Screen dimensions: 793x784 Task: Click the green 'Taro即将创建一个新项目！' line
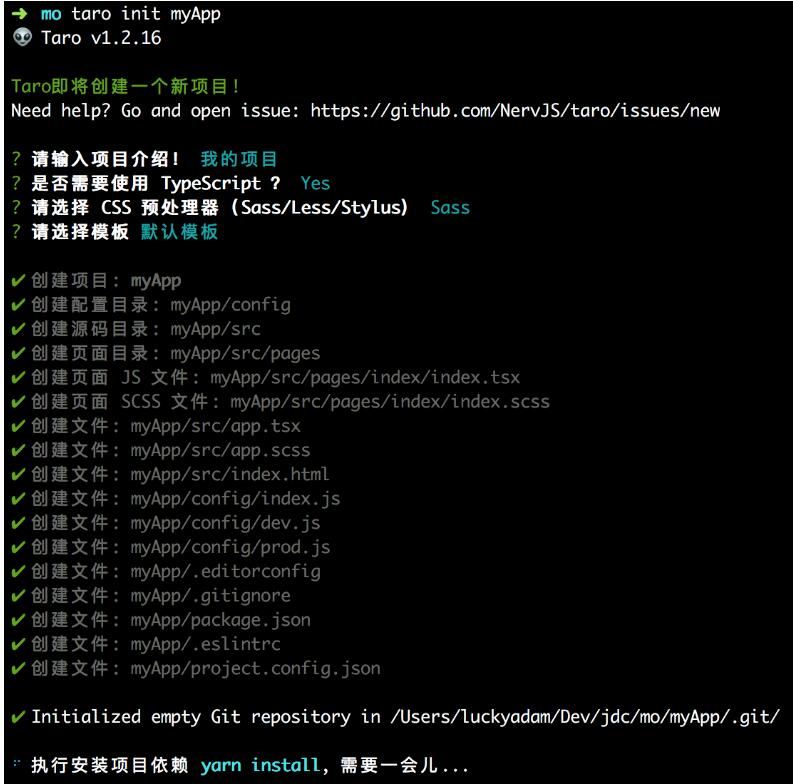[125, 86]
